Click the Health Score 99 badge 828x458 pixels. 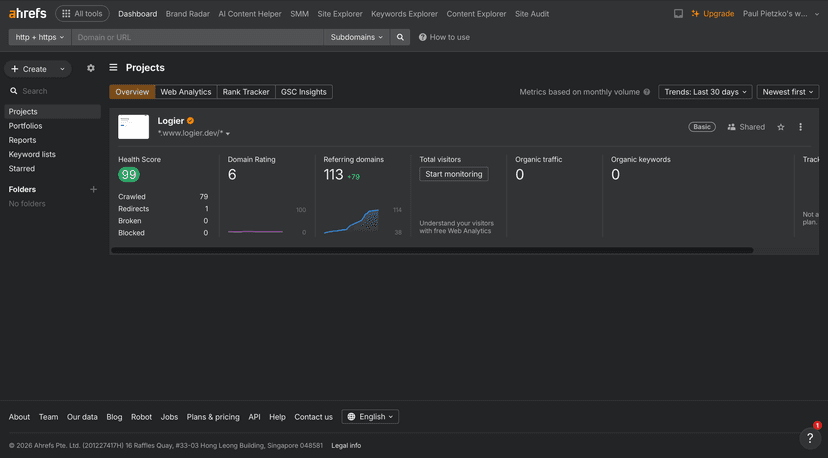tap(128, 174)
